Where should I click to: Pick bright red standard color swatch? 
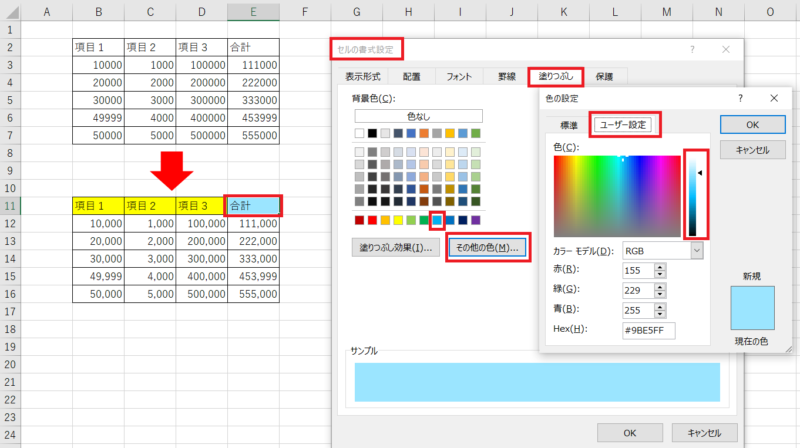pyautogui.click(x=372, y=220)
